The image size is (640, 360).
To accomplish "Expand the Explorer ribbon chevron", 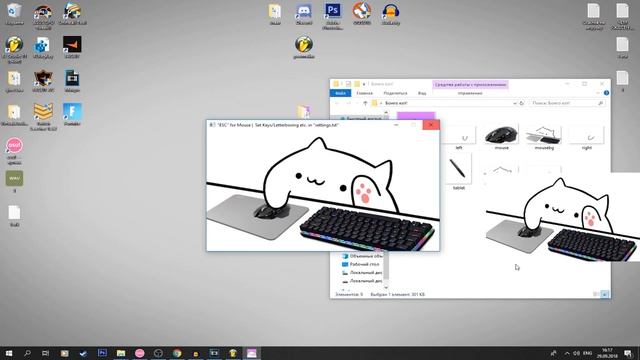I will [598, 93].
